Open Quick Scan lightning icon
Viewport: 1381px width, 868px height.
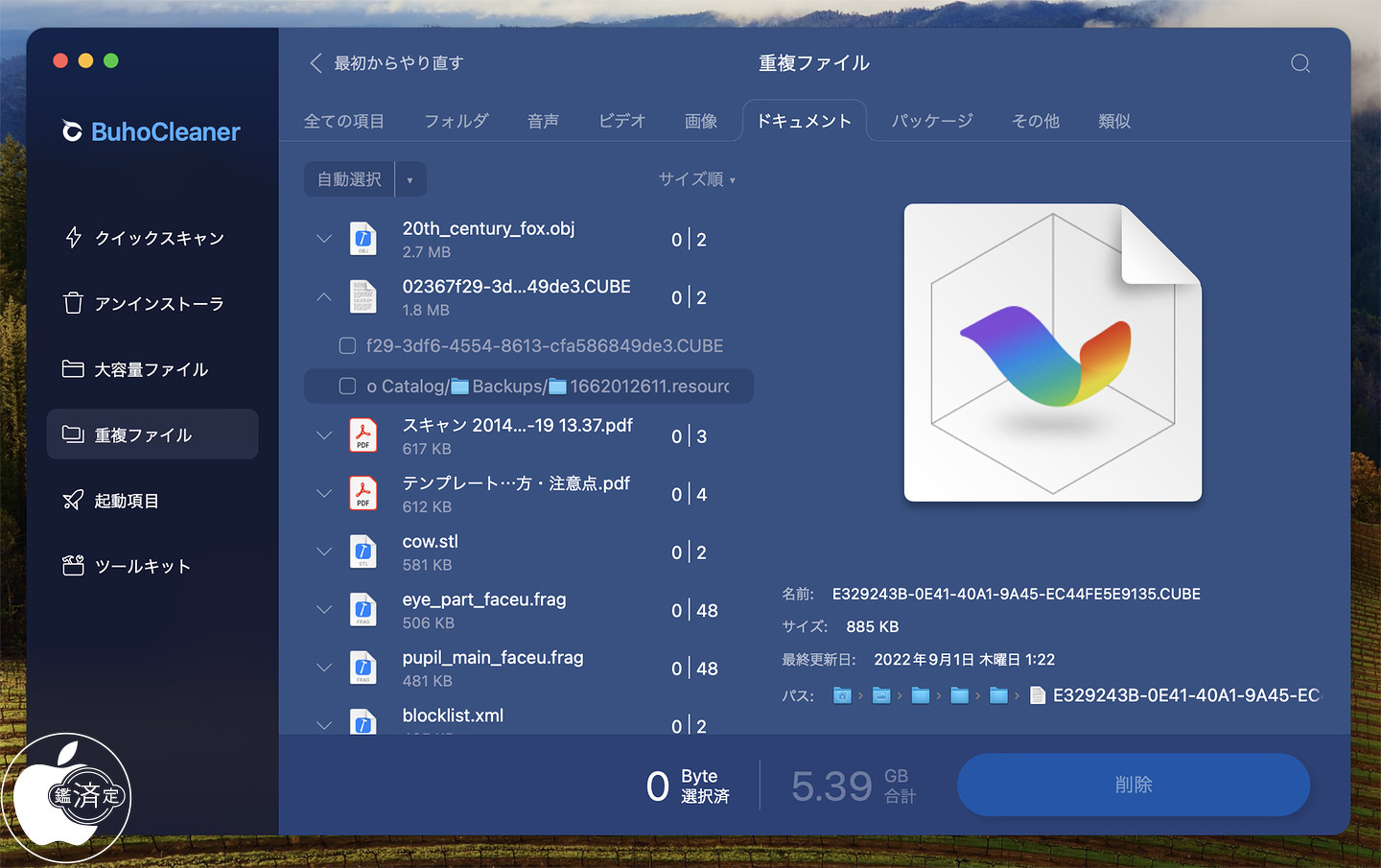coord(73,237)
